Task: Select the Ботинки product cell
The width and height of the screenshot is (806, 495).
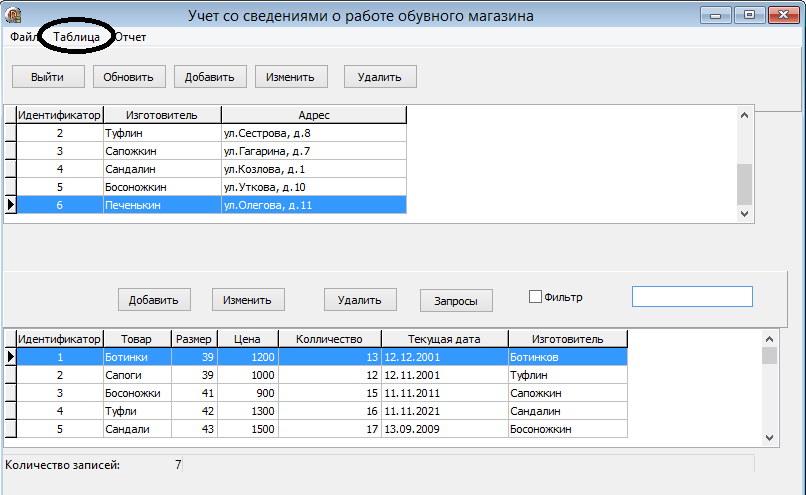Action: (x=137, y=357)
